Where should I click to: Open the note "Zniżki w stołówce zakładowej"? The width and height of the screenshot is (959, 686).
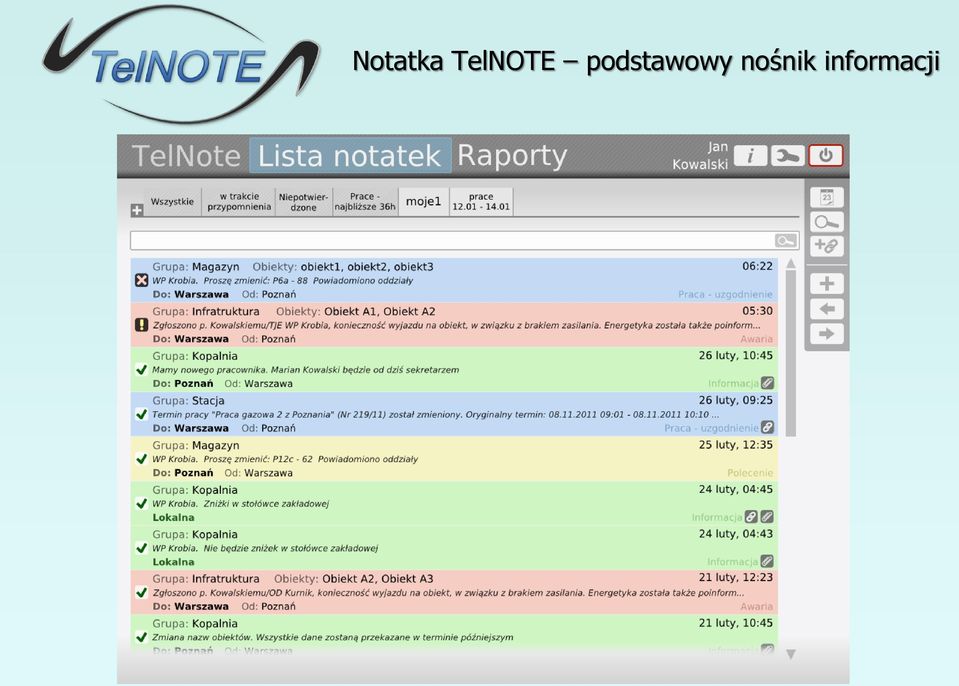point(454,503)
